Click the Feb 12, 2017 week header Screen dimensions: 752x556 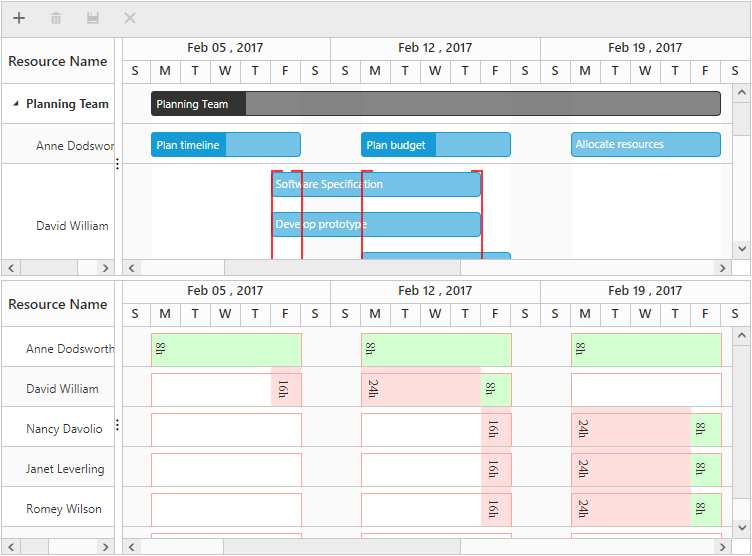click(x=435, y=48)
